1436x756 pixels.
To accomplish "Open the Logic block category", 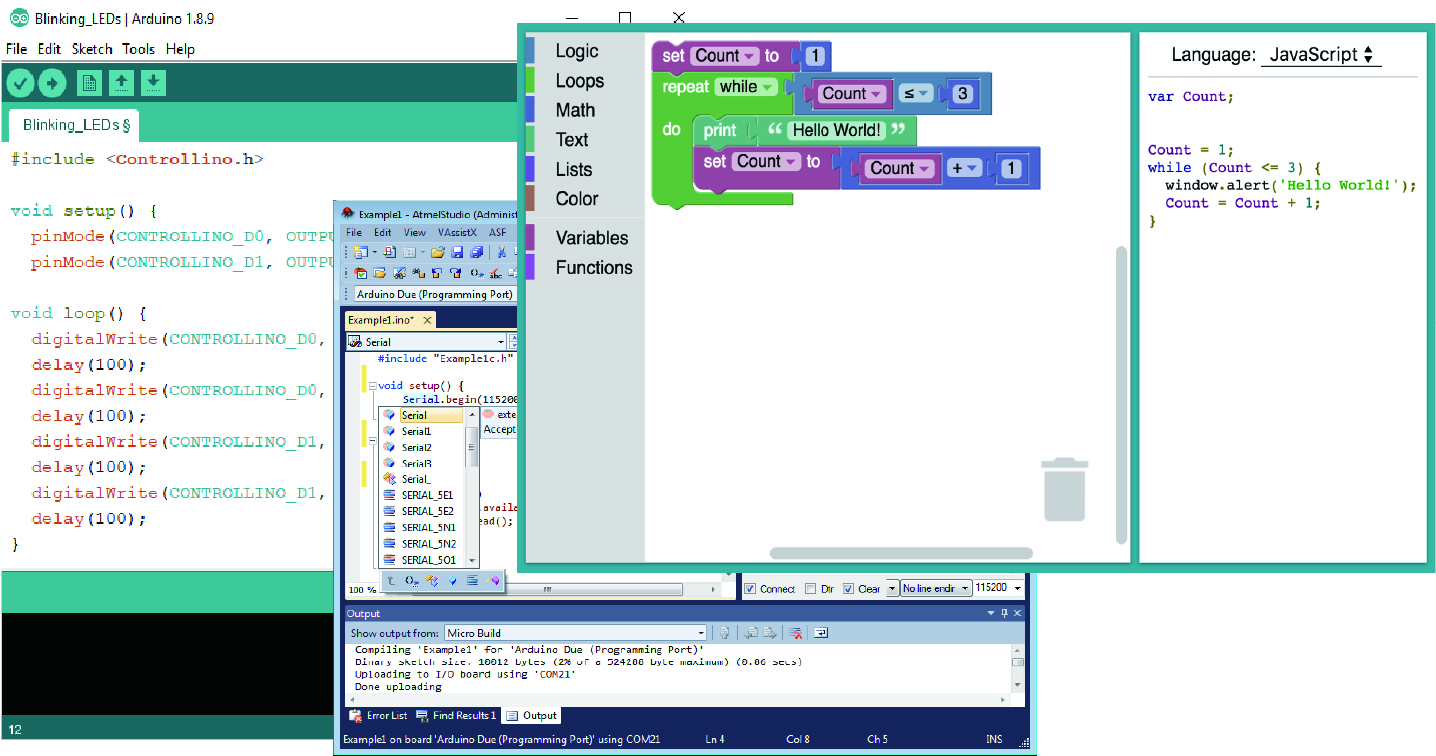I will click(577, 51).
